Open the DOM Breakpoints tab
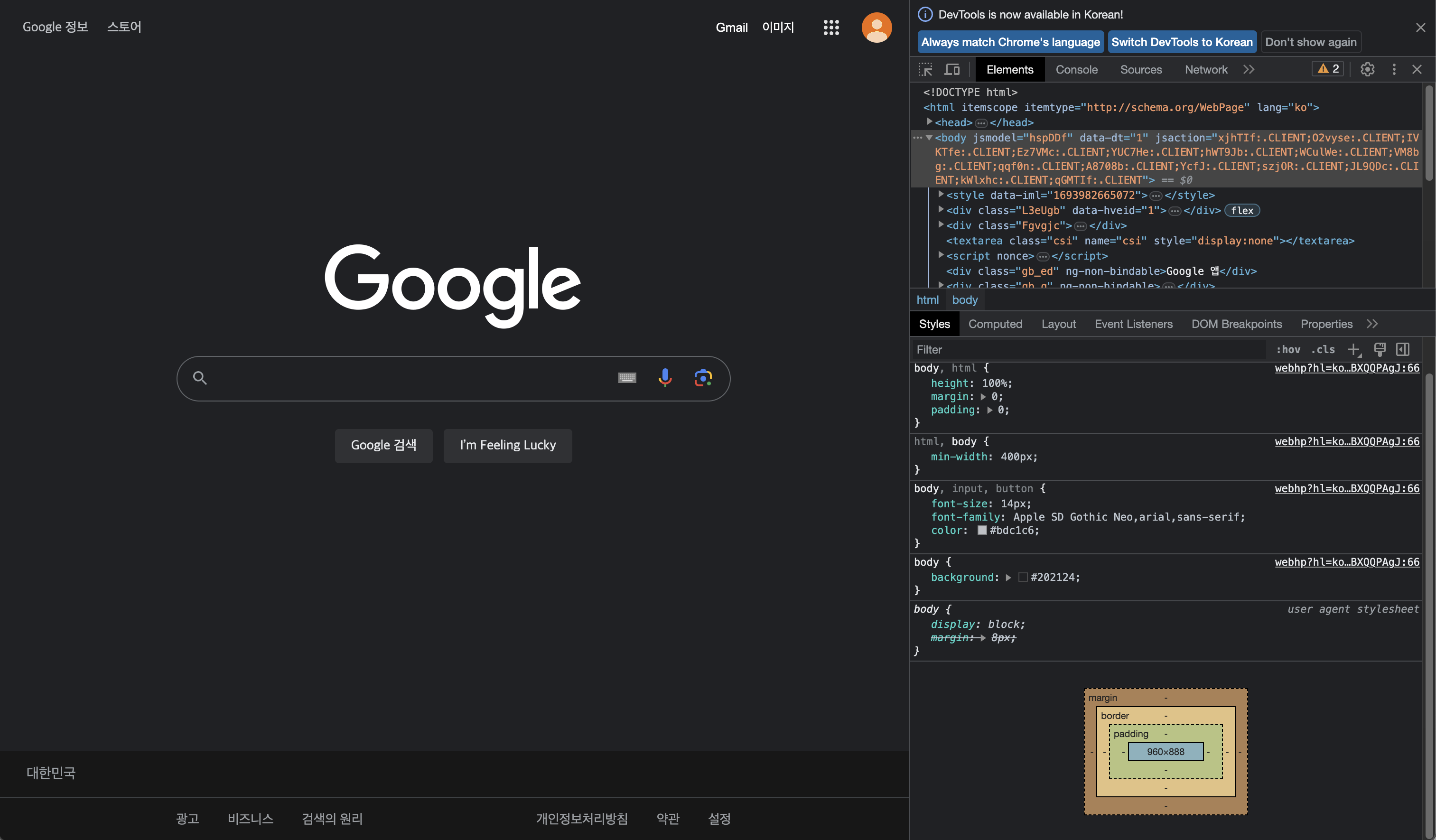The image size is (1436, 840). pyautogui.click(x=1237, y=324)
